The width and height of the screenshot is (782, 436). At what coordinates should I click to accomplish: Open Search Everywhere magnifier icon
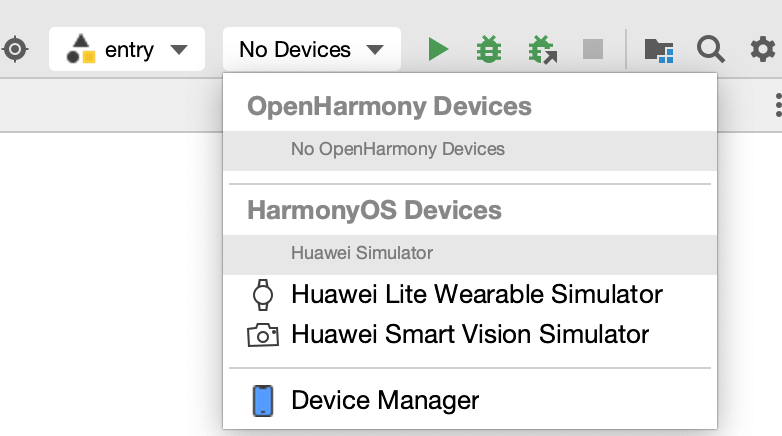(711, 49)
